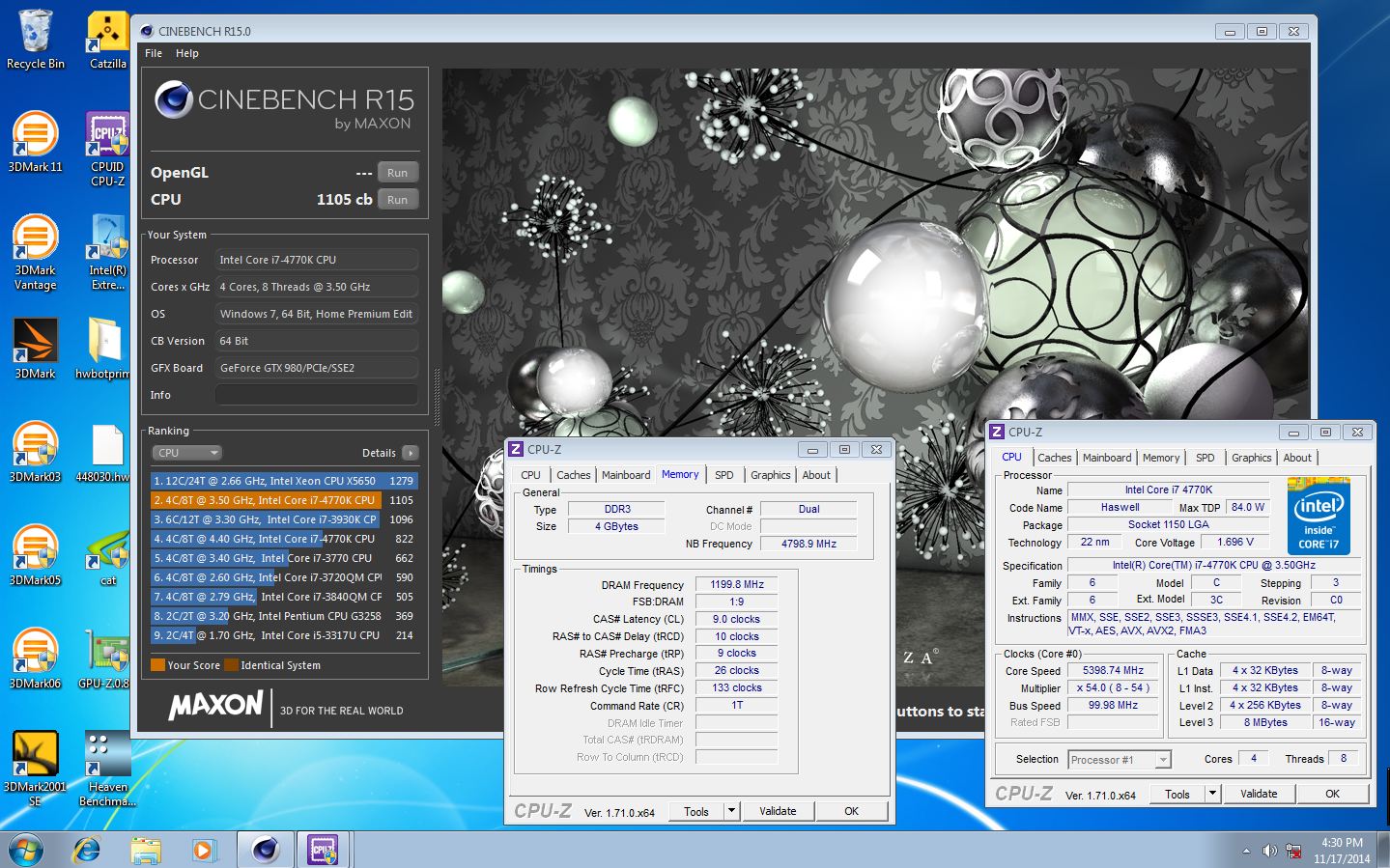Select the Xeon CPU X5650 ranking row

coord(284,481)
